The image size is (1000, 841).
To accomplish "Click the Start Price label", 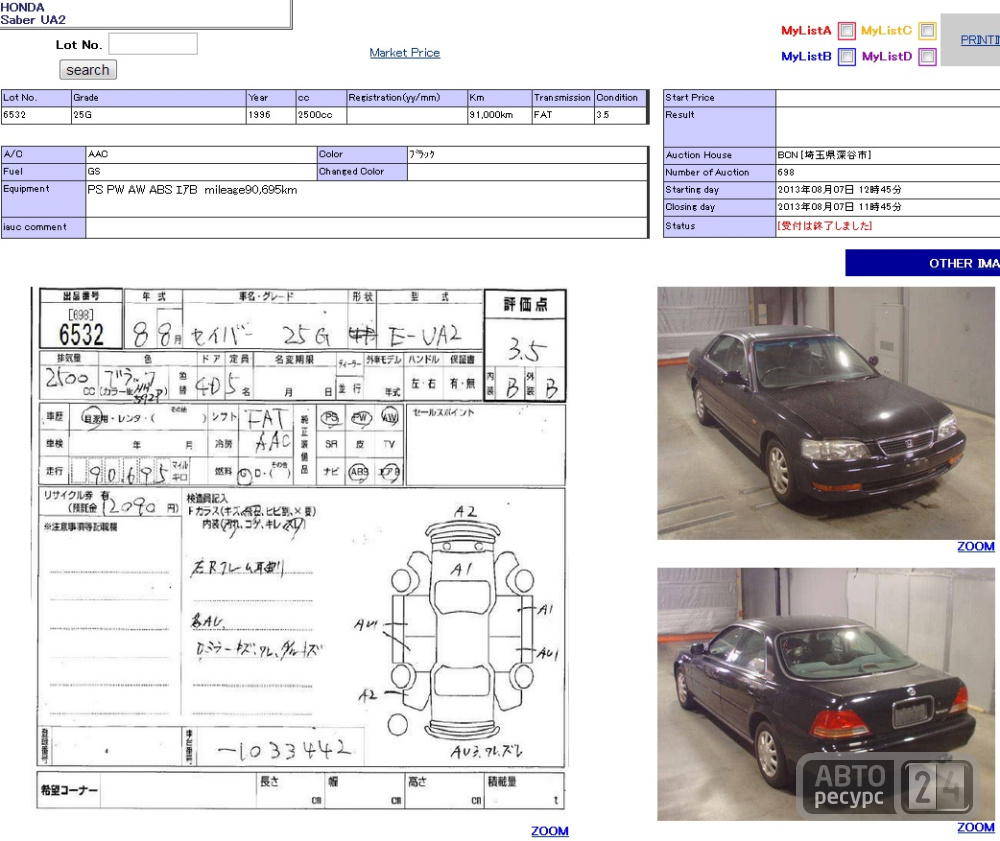I will 689,98.
